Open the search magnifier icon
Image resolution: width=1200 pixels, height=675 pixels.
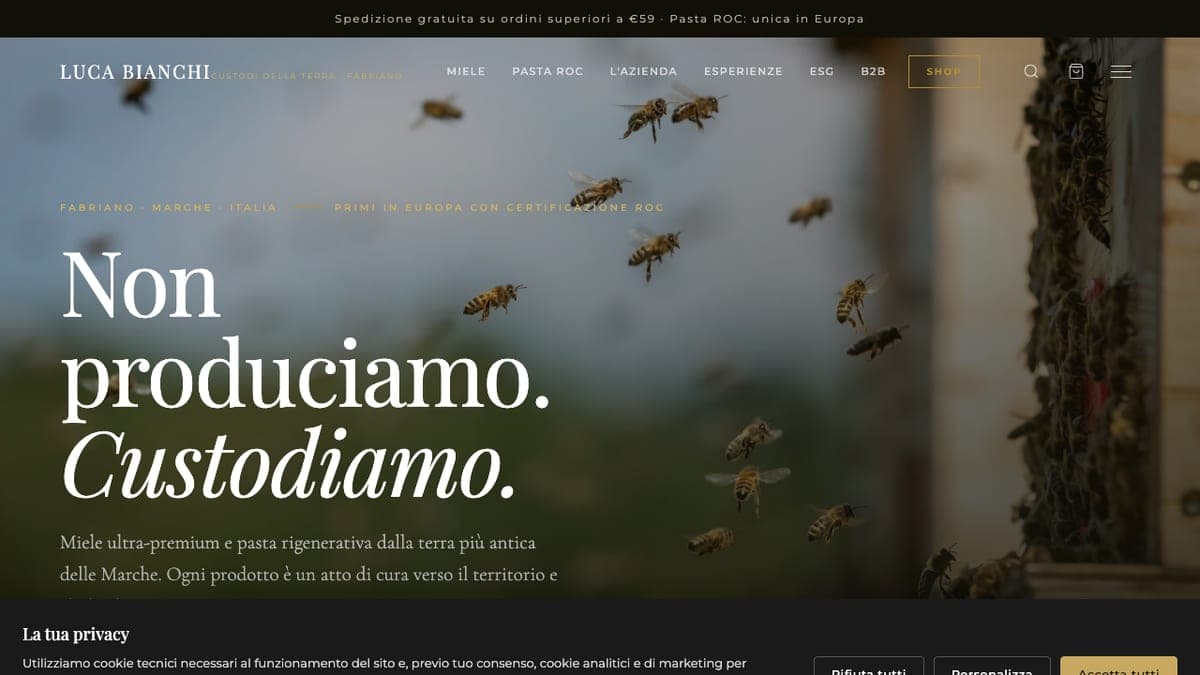(1031, 72)
